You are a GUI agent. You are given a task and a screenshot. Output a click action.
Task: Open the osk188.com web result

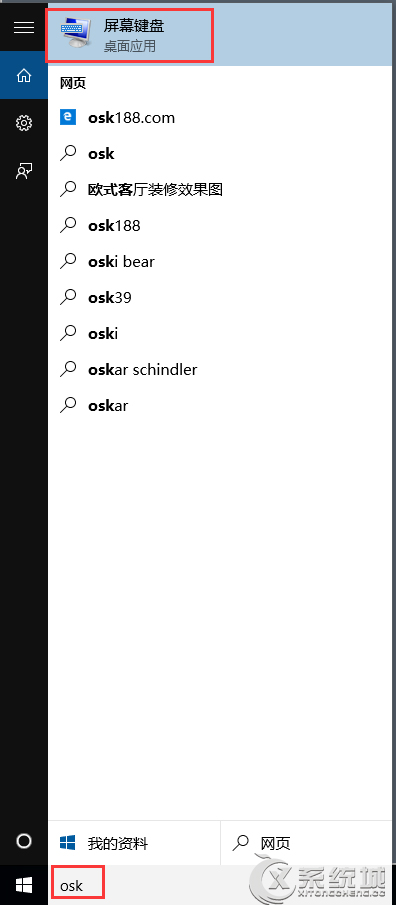[x=221, y=118]
